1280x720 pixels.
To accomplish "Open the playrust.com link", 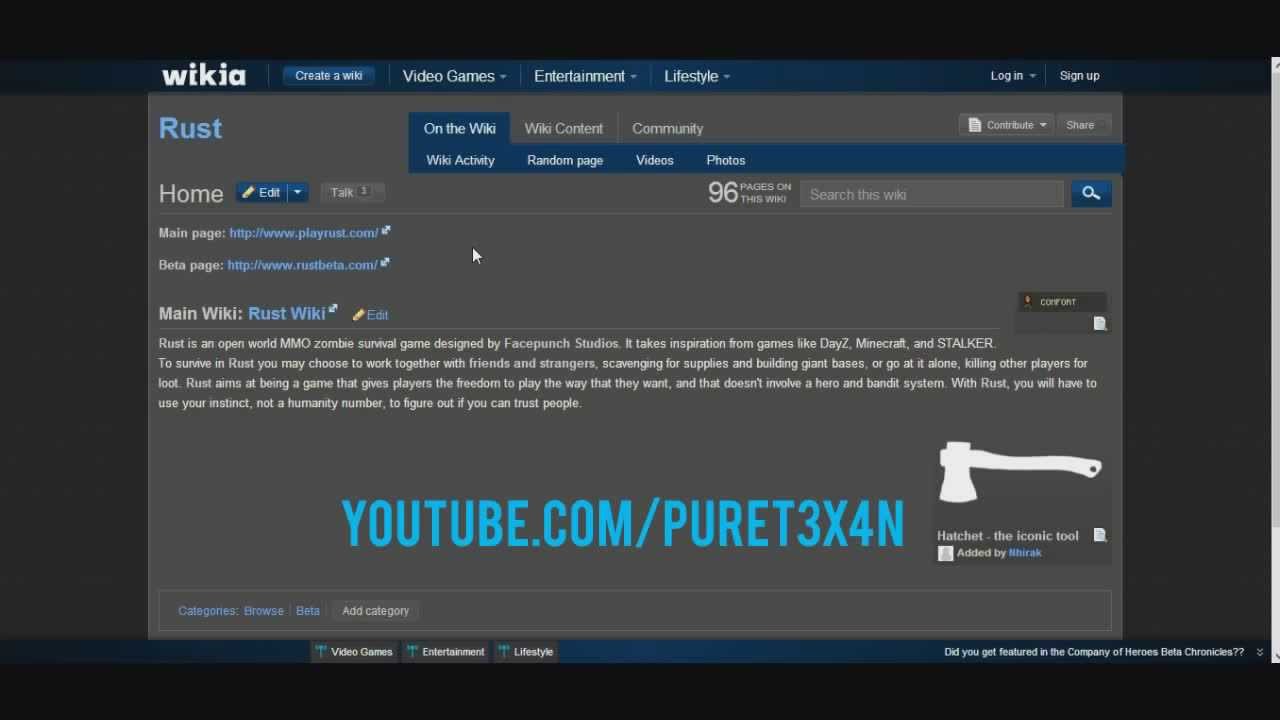I will coord(304,233).
